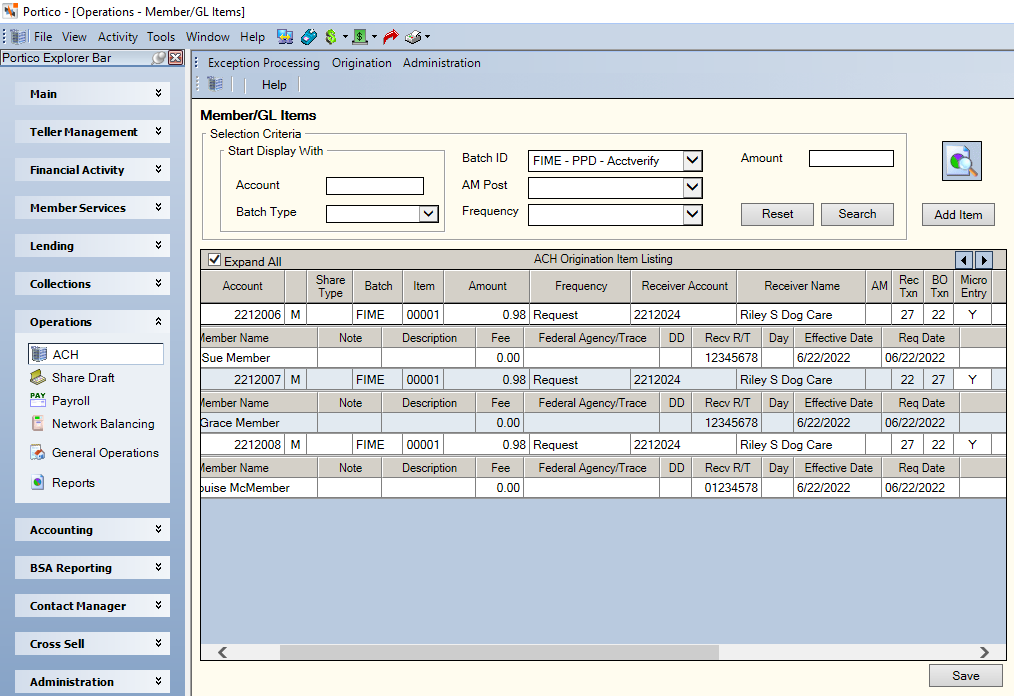This screenshot has height=696, width=1014.
Task: Click the red curved arrow toolbar icon
Action: (x=390, y=37)
